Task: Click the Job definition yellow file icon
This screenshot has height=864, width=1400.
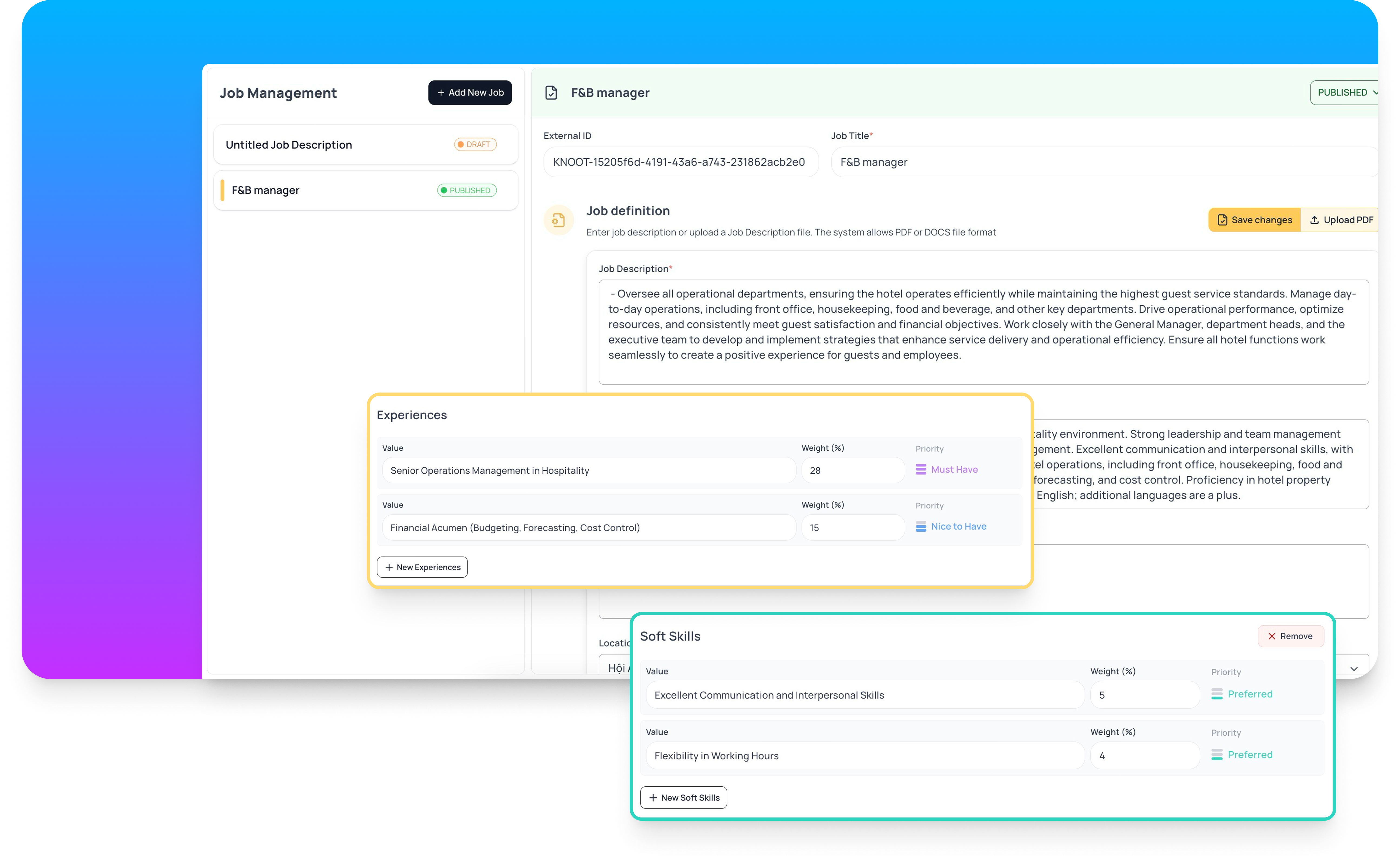Action: pos(559,220)
